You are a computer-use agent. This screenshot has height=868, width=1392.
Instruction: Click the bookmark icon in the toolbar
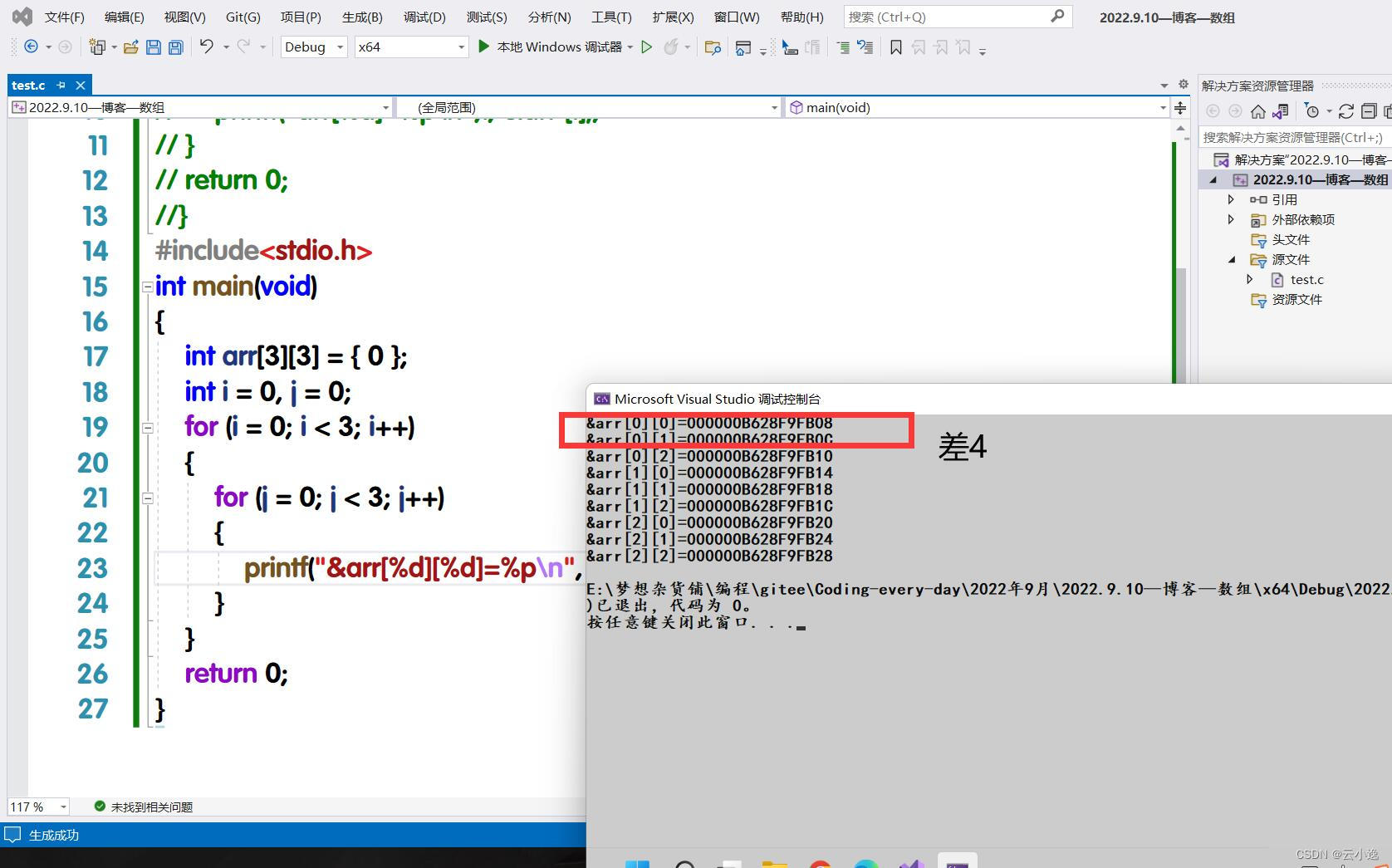(895, 47)
